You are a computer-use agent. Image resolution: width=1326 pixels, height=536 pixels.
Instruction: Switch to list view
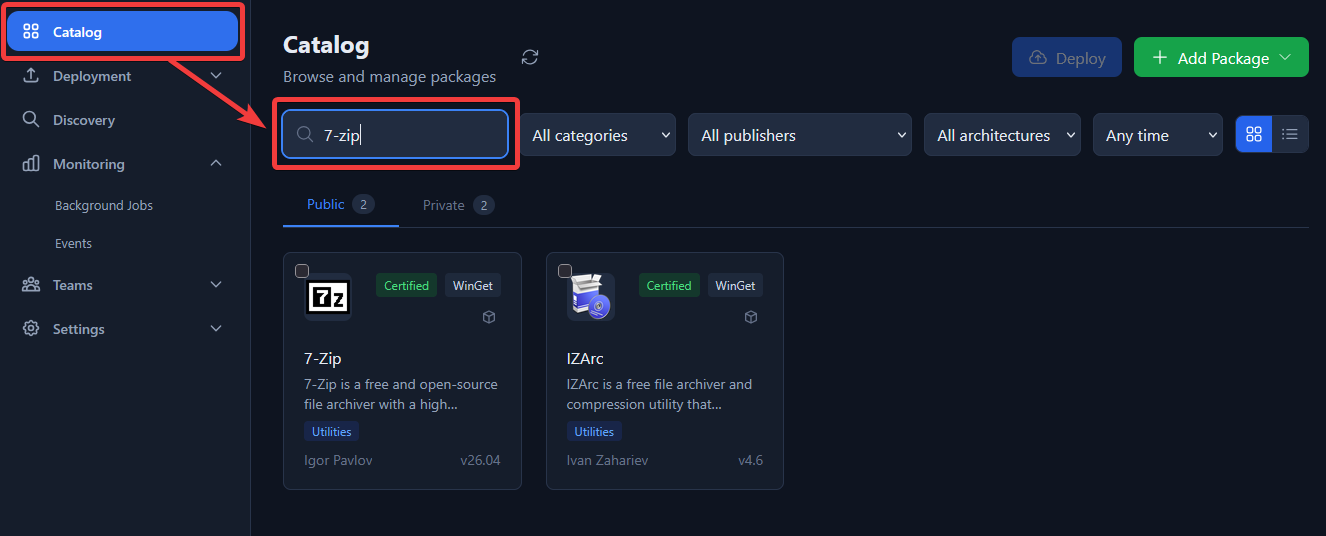[x=1290, y=134]
